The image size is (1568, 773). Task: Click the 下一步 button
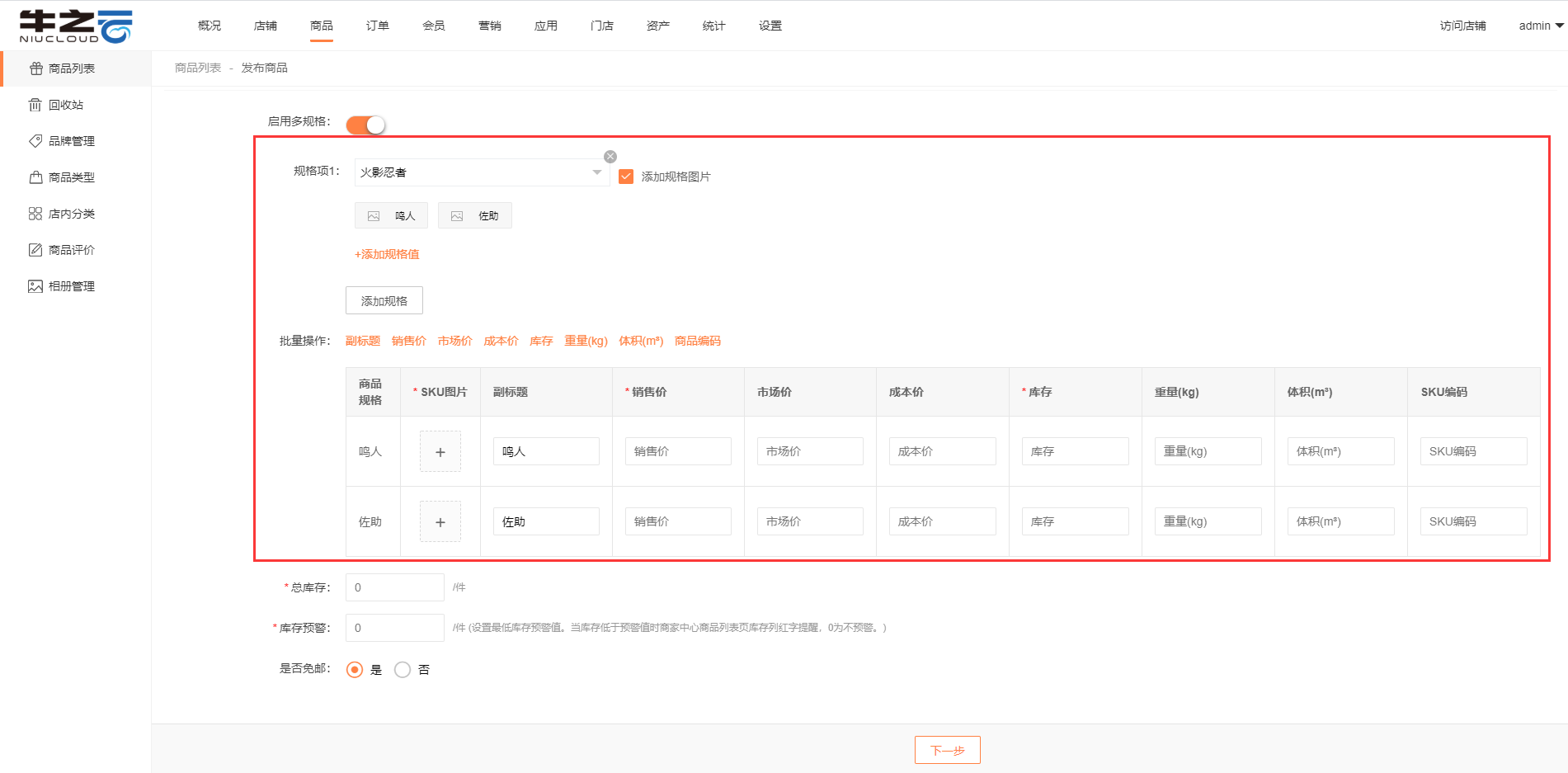[948, 750]
